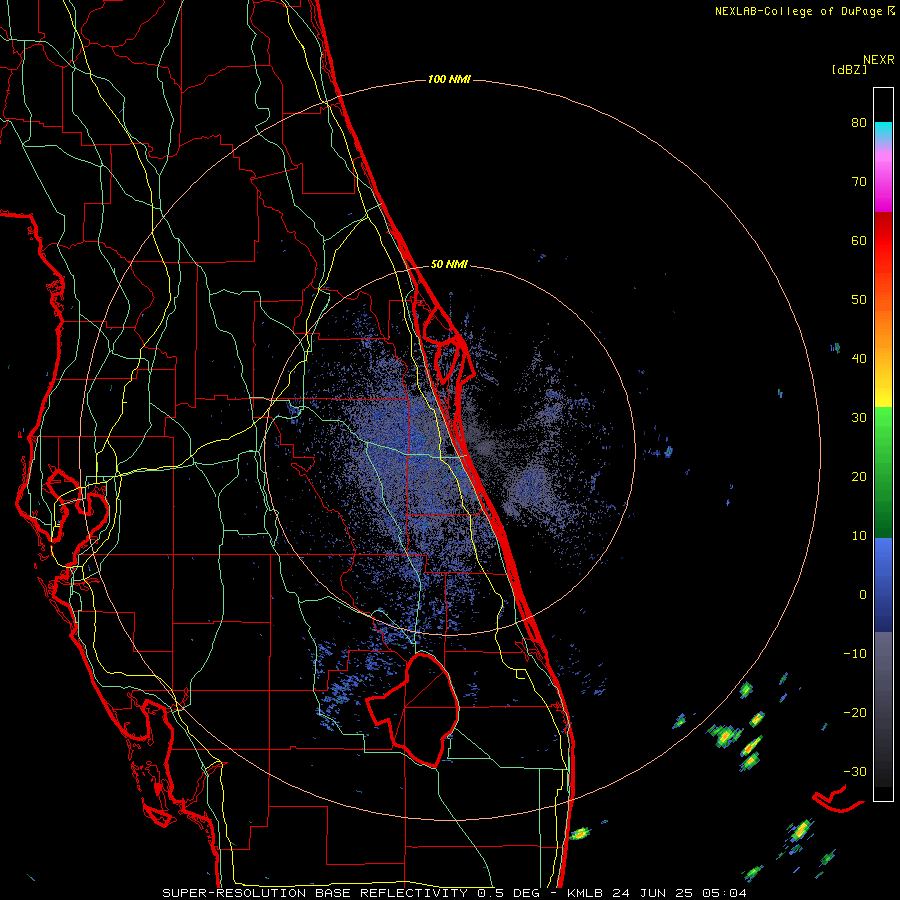
Task: Click the 80 value on dBZ scale
Action: coord(859,123)
